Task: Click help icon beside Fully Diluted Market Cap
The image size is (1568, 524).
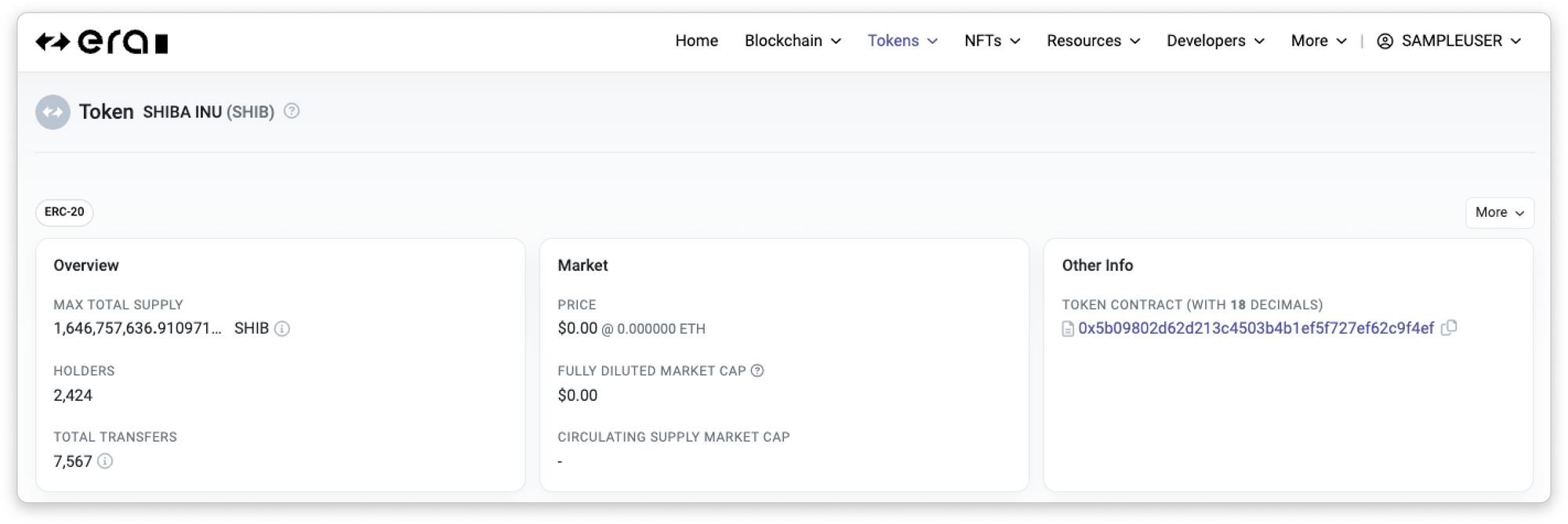Action: pyautogui.click(x=757, y=371)
